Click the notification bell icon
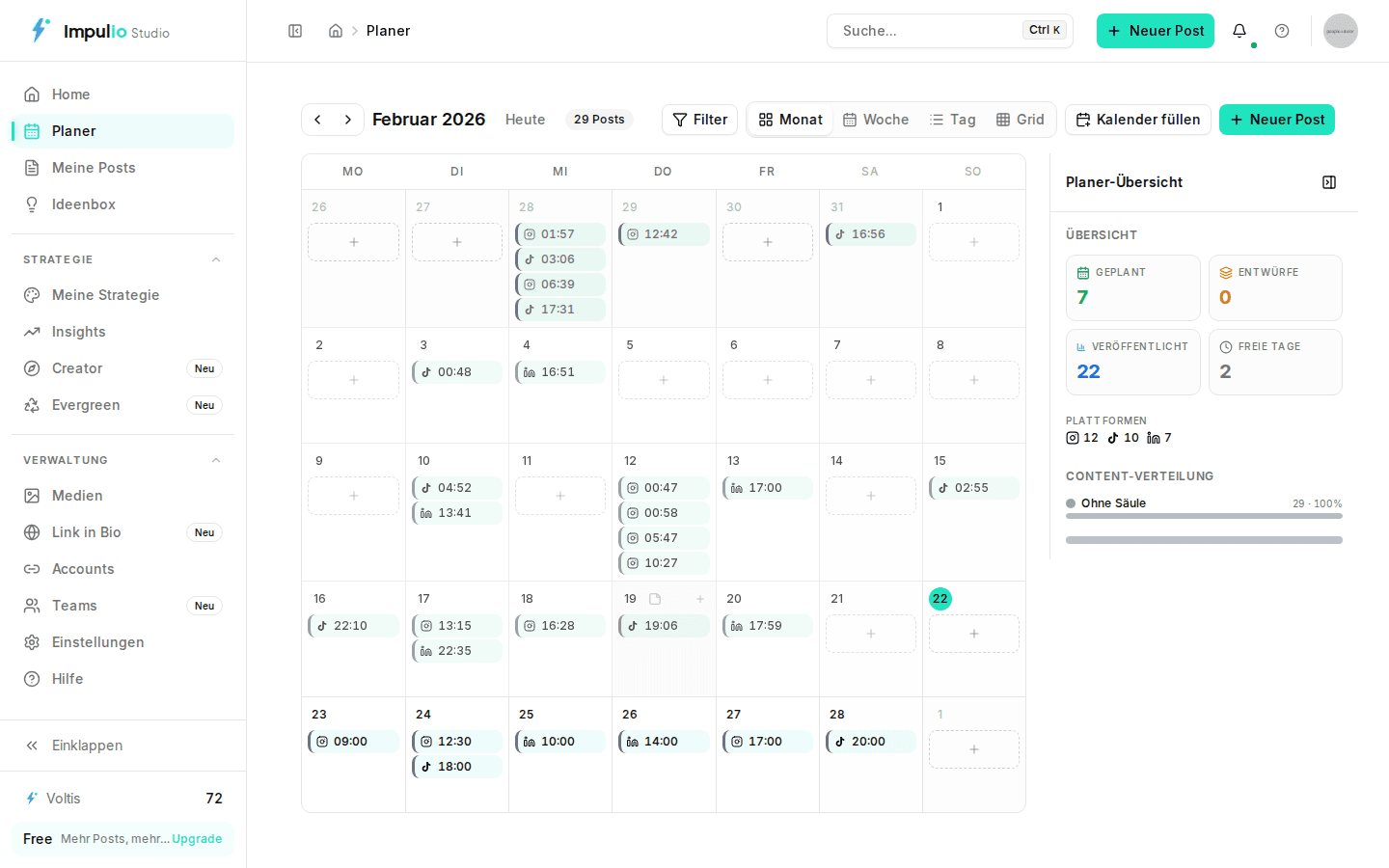 pyautogui.click(x=1239, y=31)
